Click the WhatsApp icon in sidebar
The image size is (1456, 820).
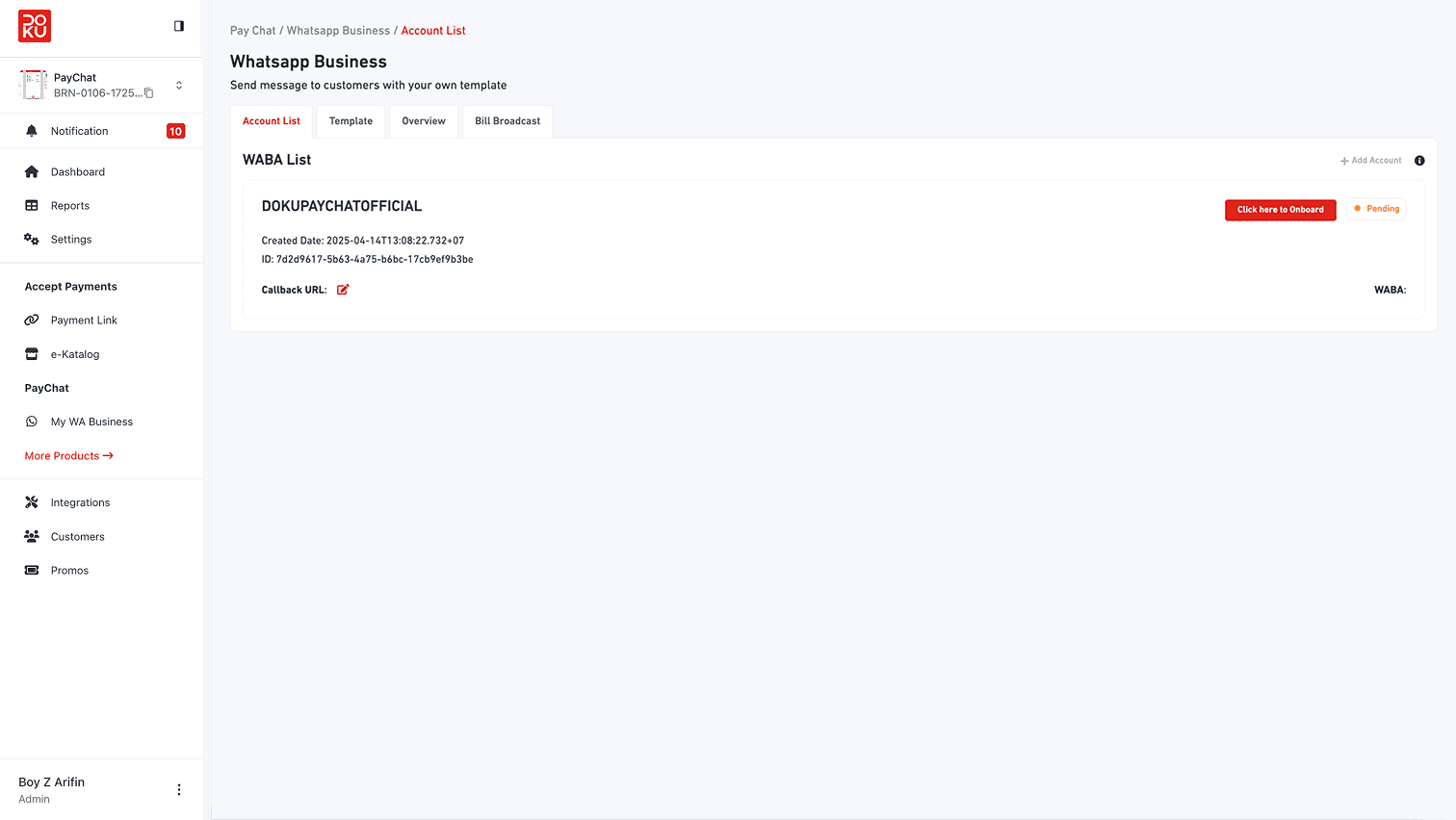(32, 422)
